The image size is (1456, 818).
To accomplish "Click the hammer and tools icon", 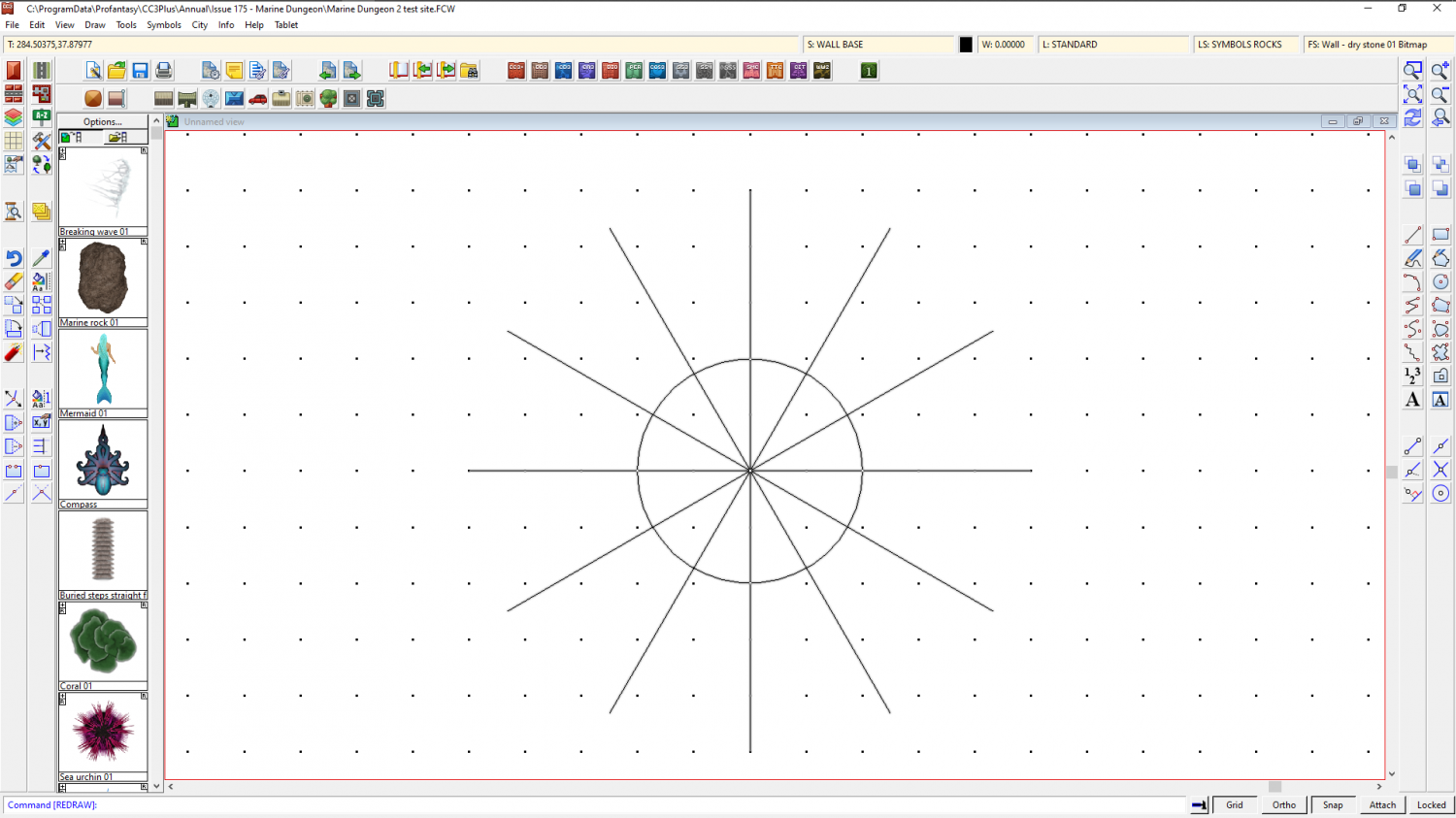I will click(x=42, y=141).
